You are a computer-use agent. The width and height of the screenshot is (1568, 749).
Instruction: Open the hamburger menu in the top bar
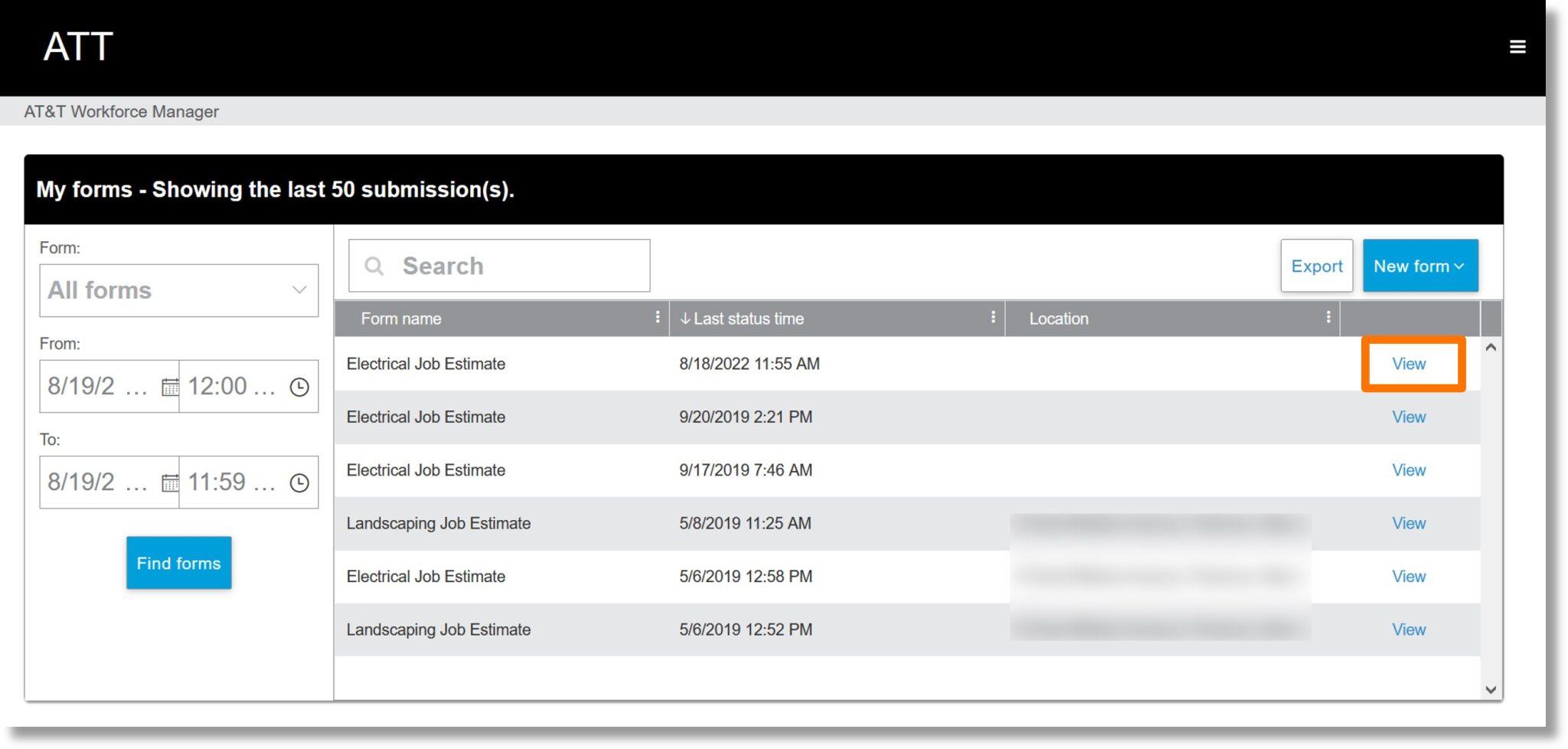coord(1517,46)
